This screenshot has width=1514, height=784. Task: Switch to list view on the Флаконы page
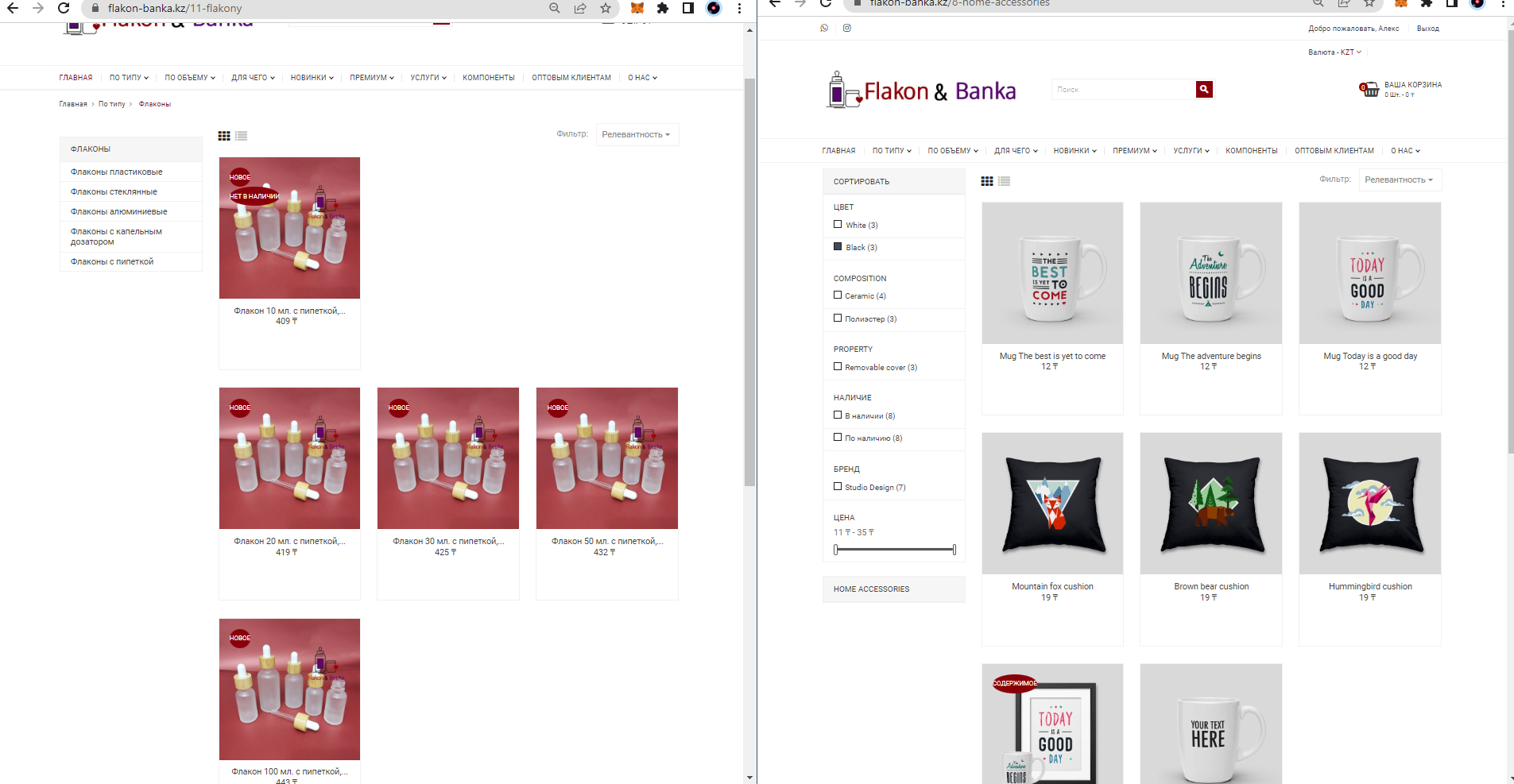point(242,136)
